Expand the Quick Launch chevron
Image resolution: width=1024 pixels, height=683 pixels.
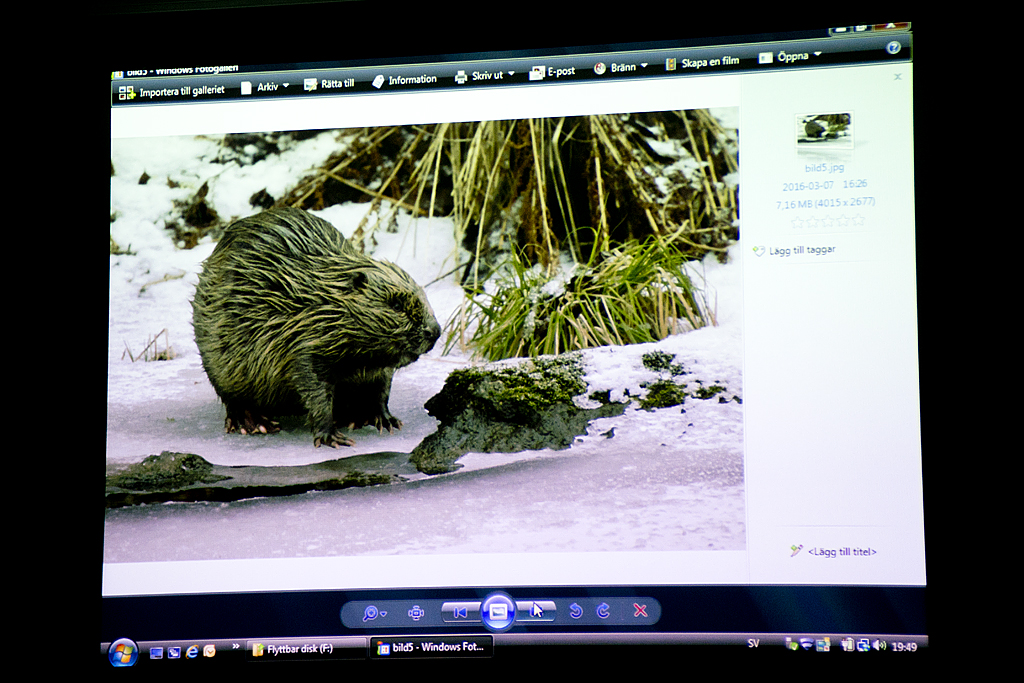235,646
